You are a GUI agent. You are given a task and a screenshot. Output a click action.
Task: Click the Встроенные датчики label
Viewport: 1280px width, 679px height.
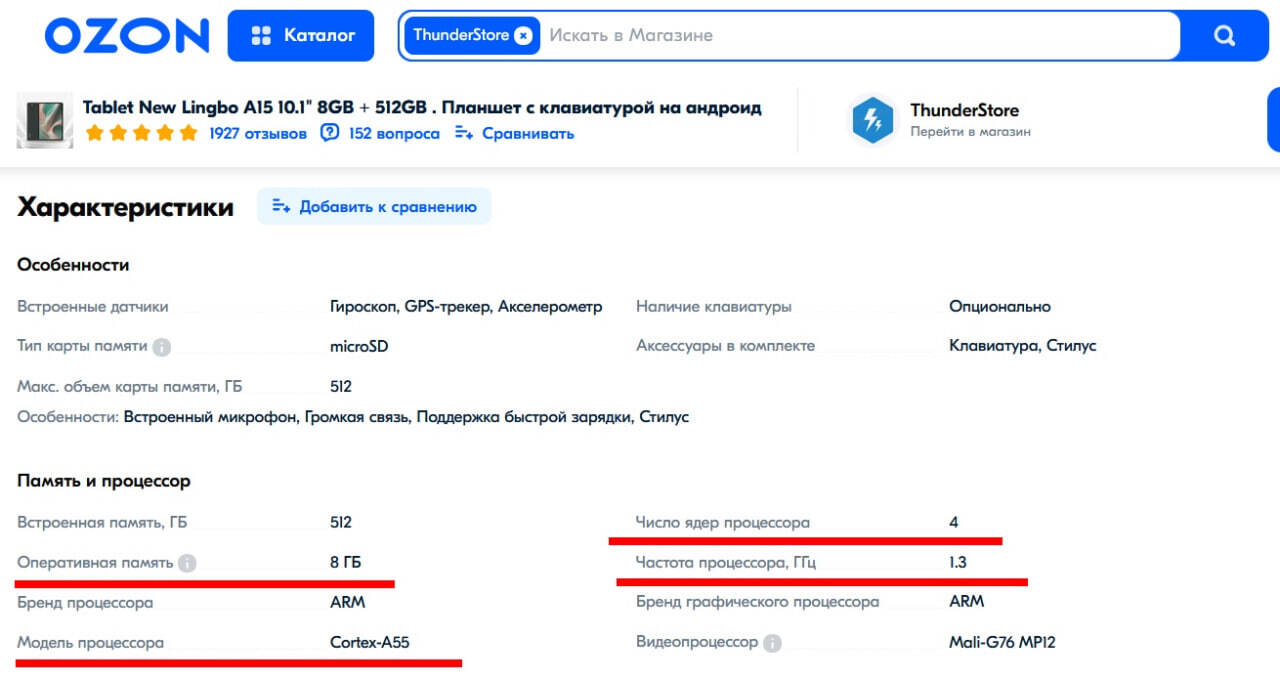click(x=93, y=307)
